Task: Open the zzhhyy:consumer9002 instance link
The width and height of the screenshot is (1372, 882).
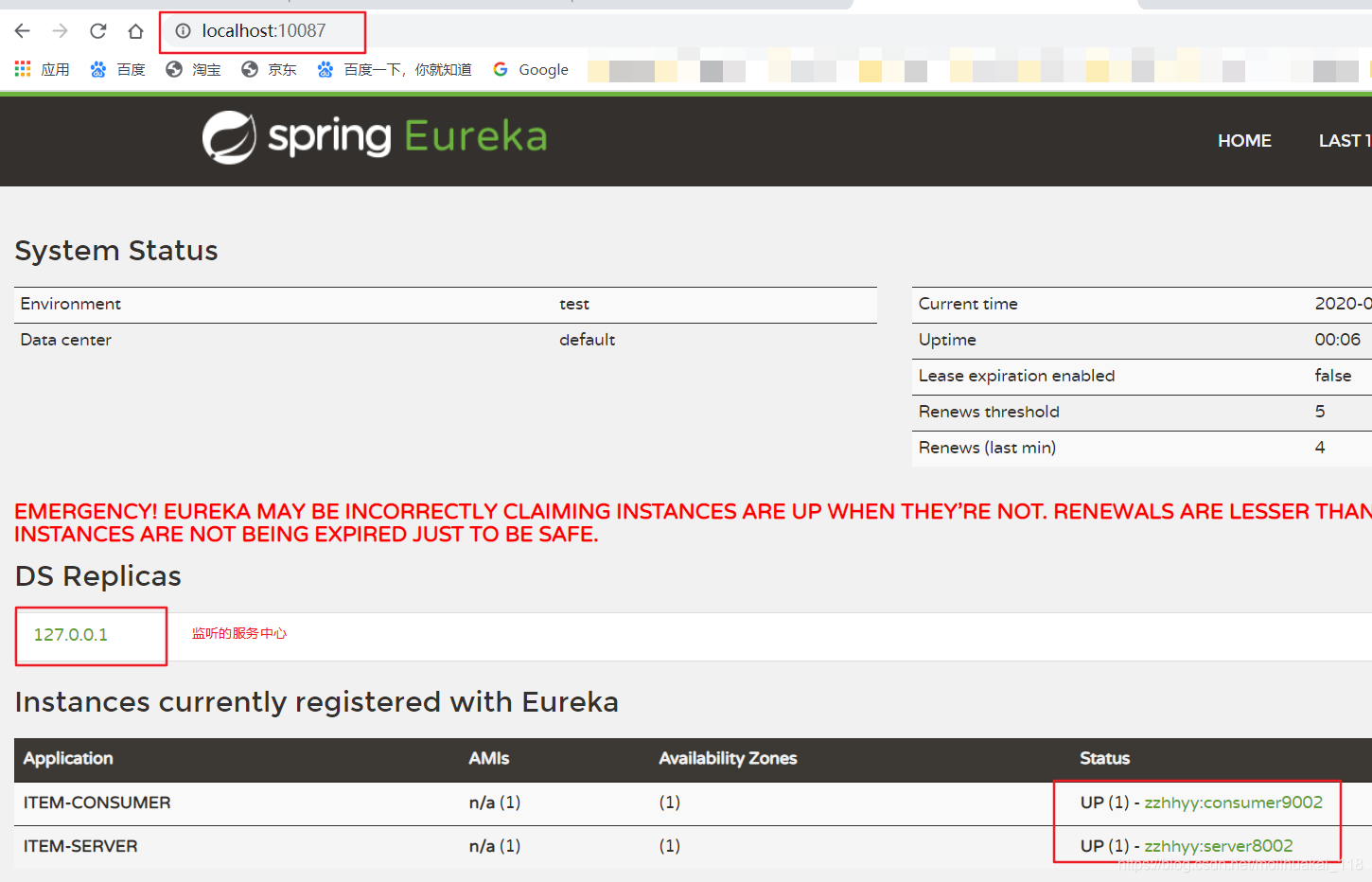Action: pos(1233,803)
